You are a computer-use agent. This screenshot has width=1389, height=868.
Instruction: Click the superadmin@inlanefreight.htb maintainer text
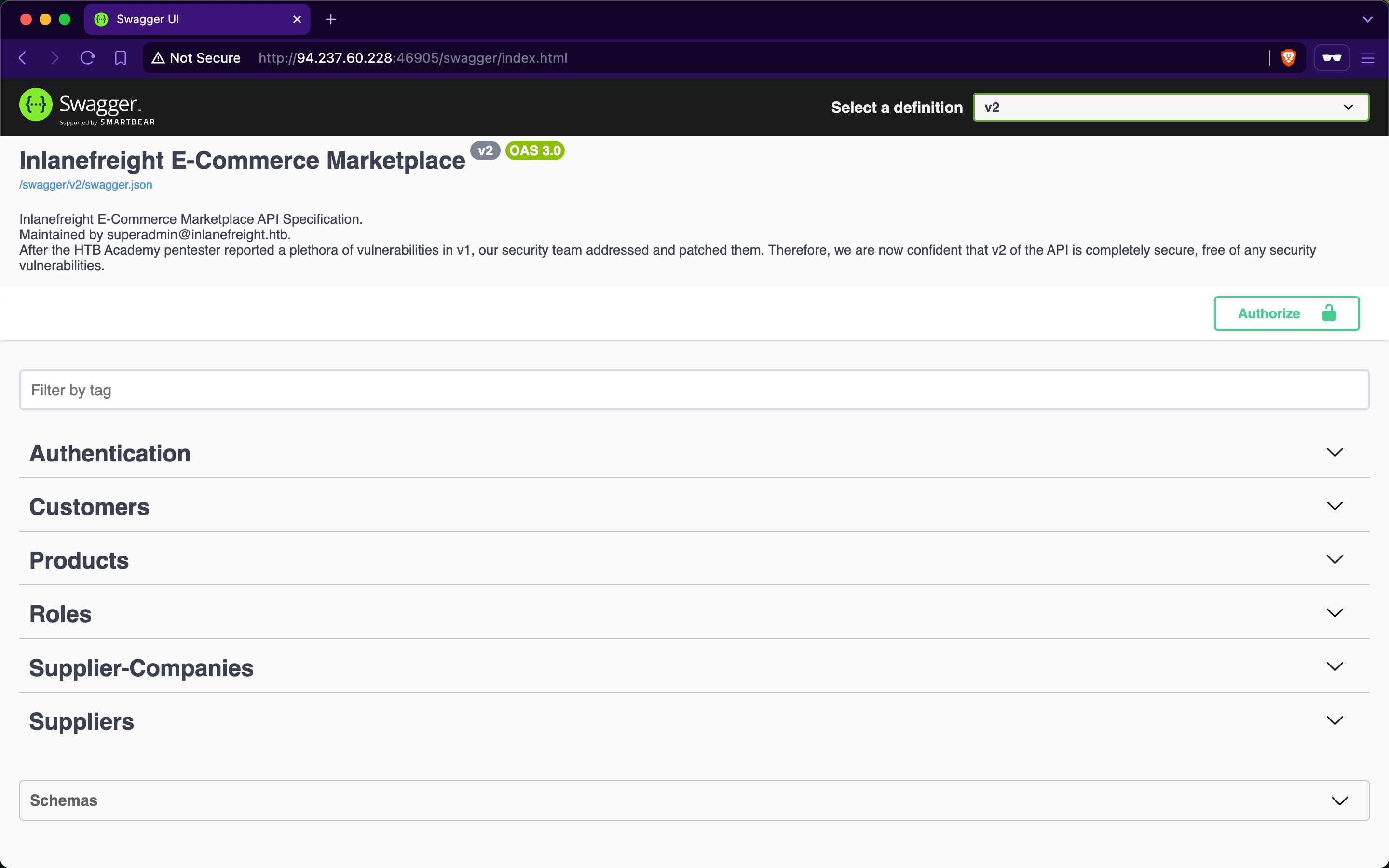click(x=198, y=235)
